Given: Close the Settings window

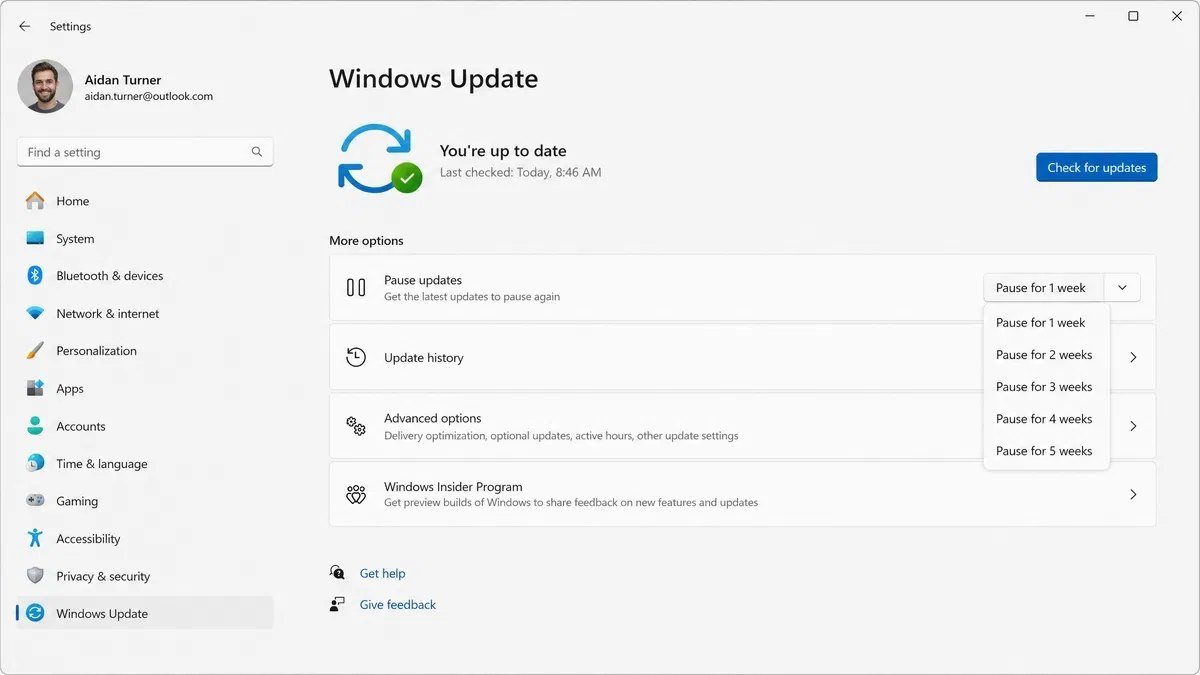Looking at the screenshot, I should coord(1177,16).
